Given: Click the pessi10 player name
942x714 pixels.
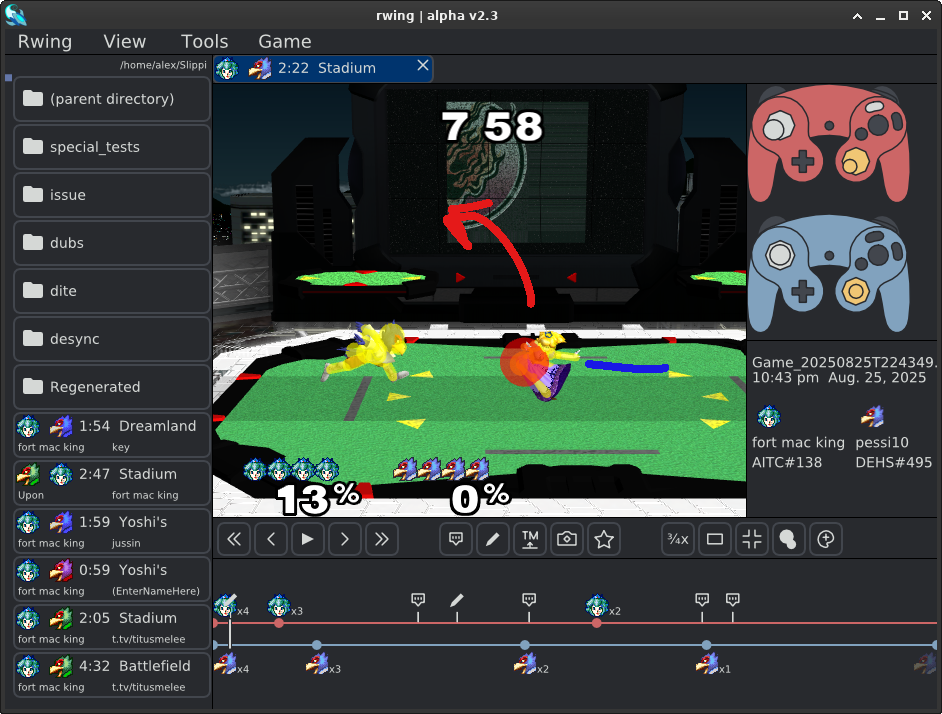Looking at the screenshot, I should 882,442.
